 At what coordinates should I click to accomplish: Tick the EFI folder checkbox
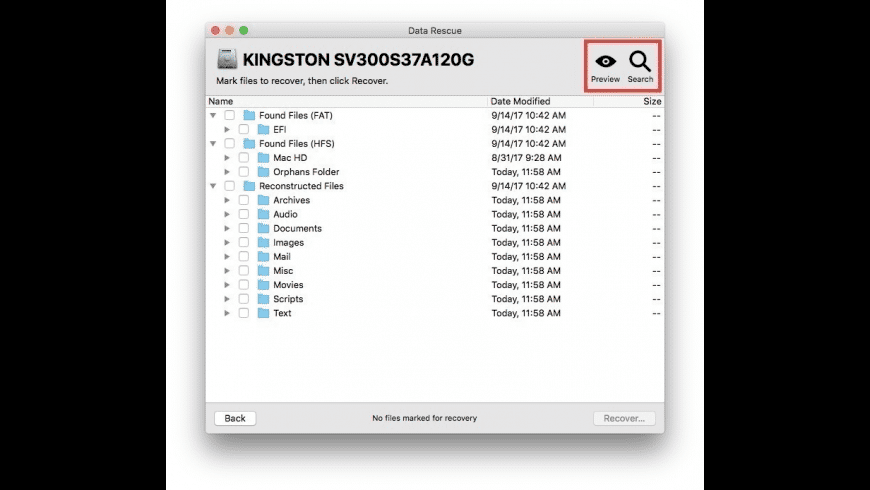[x=244, y=129]
